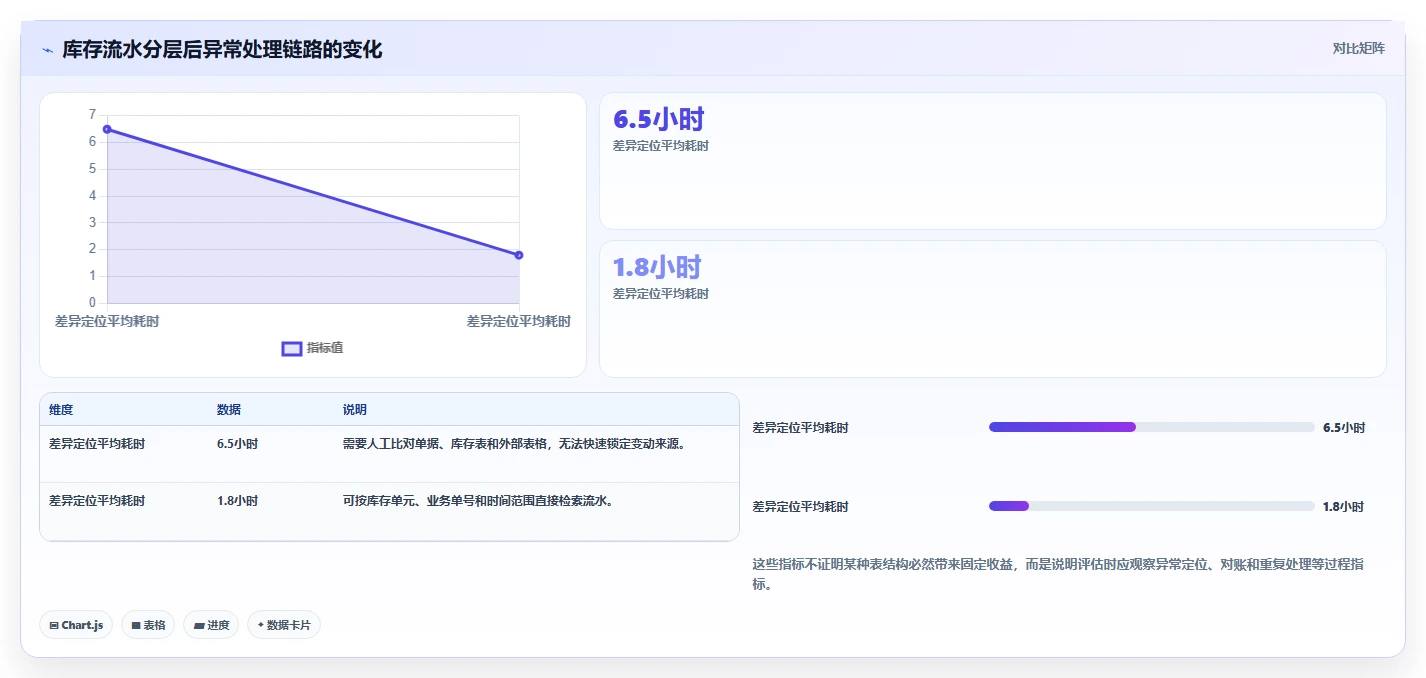Click 差异定位平均耗时 caption under the 1.8小时 card
This screenshot has height=678, width=1426.
[x=661, y=294]
